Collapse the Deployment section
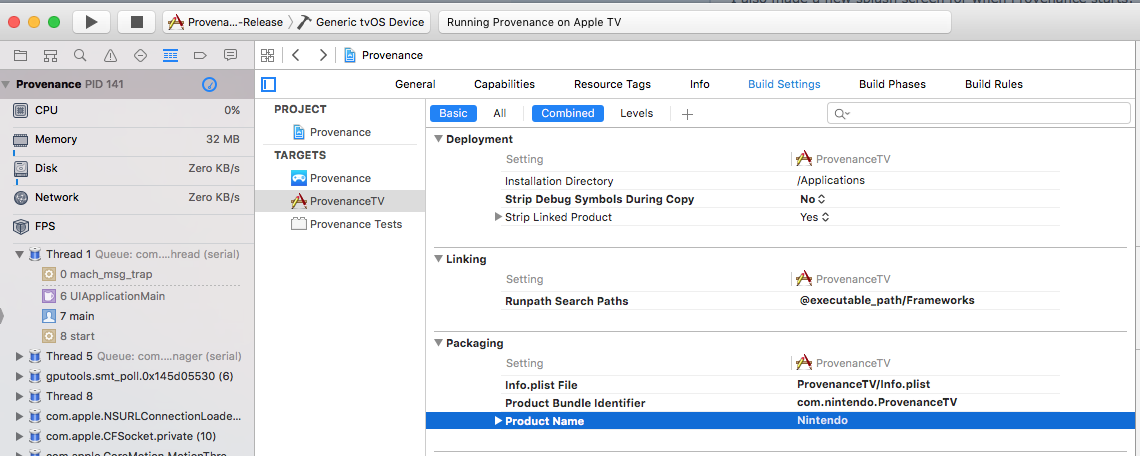This screenshot has height=456, width=1140. pyautogui.click(x=438, y=139)
